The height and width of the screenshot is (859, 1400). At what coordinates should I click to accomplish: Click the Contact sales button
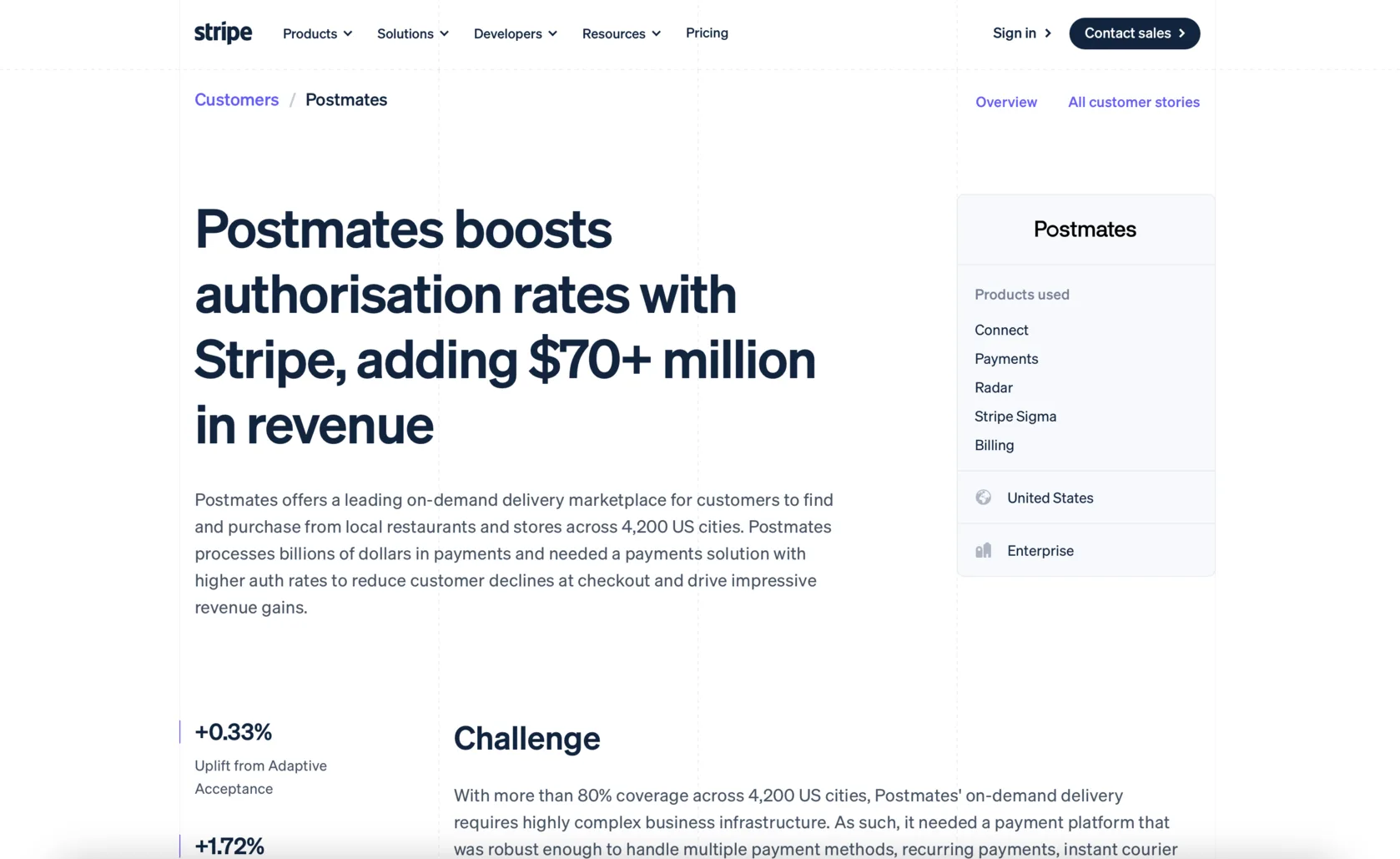coord(1134,33)
